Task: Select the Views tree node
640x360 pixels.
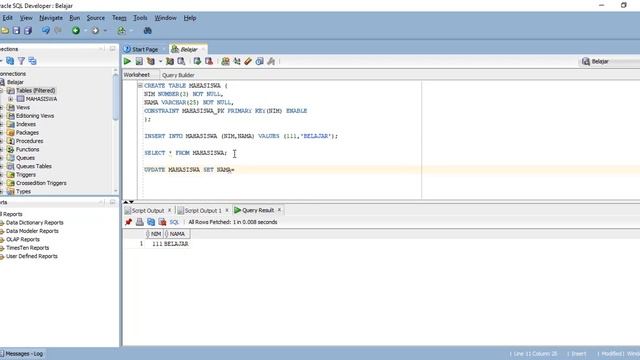Action: click(23, 107)
